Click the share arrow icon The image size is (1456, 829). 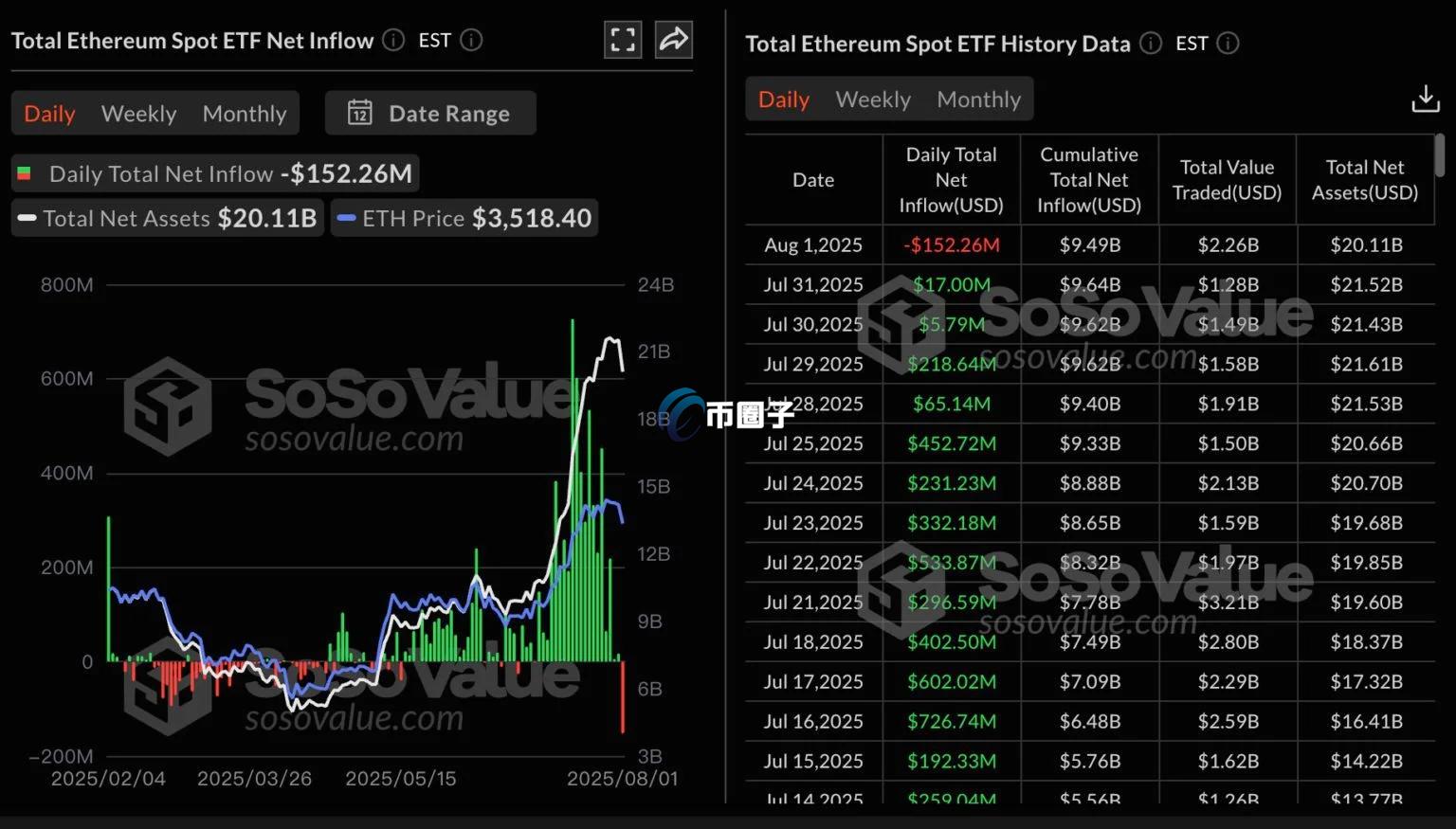click(x=674, y=39)
